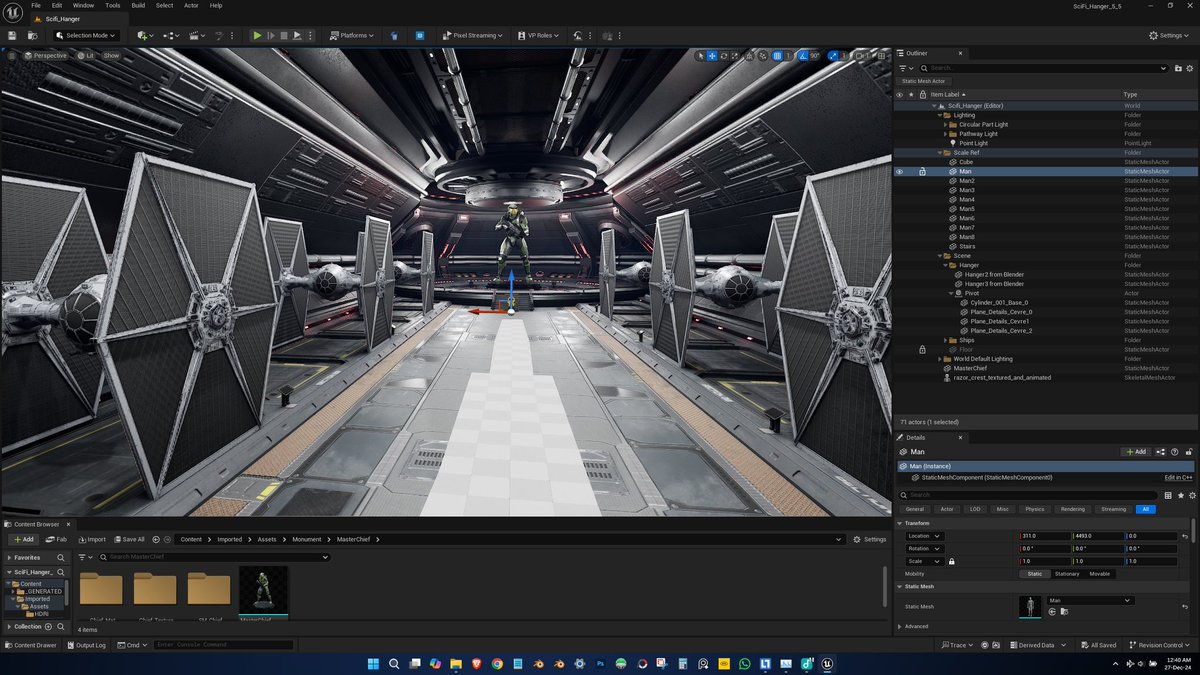Collapse the Scale Ref folder in Outliner

[x=941, y=152]
